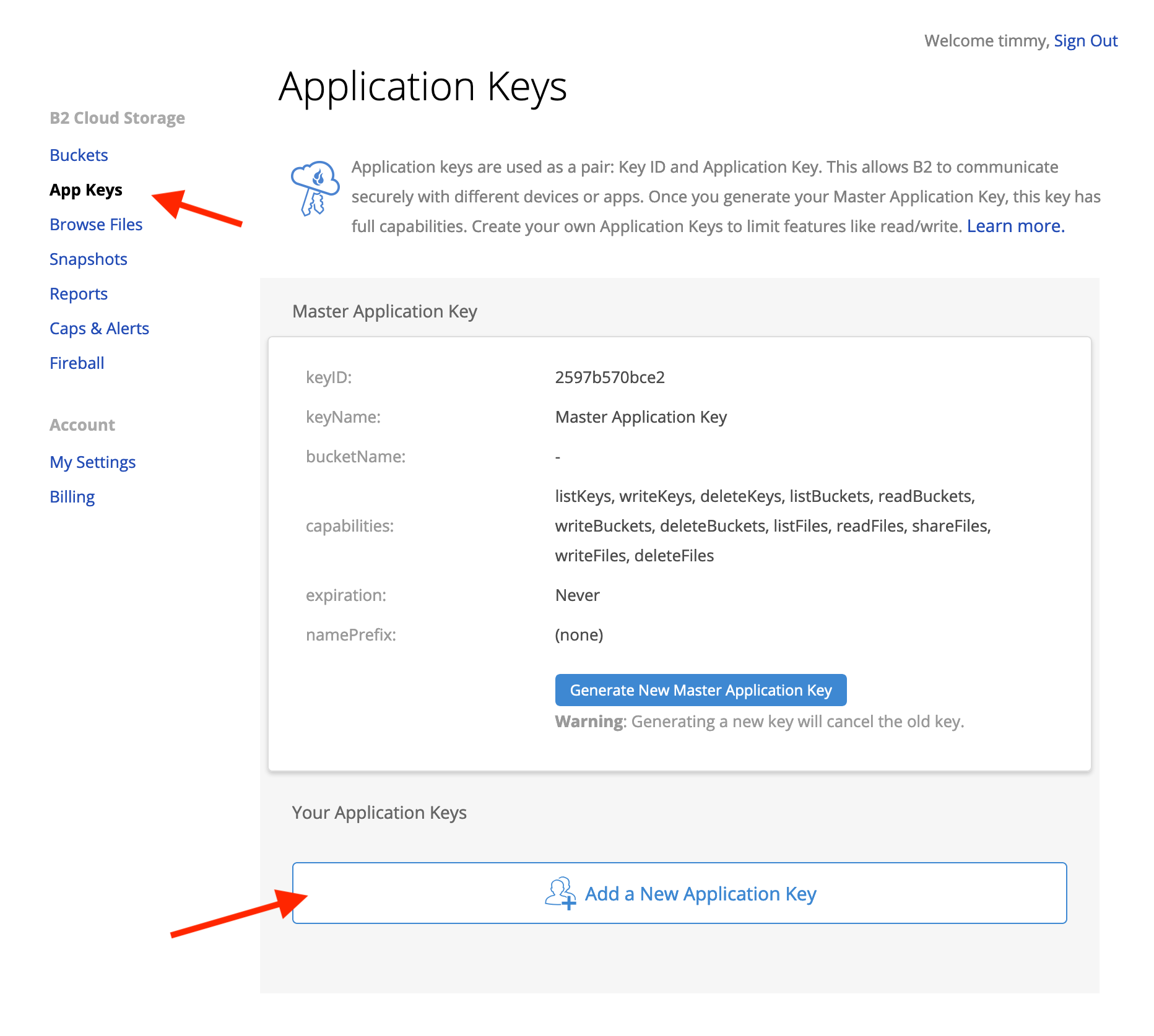Click the Sign Out link

pyautogui.click(x=1085, y=41)
